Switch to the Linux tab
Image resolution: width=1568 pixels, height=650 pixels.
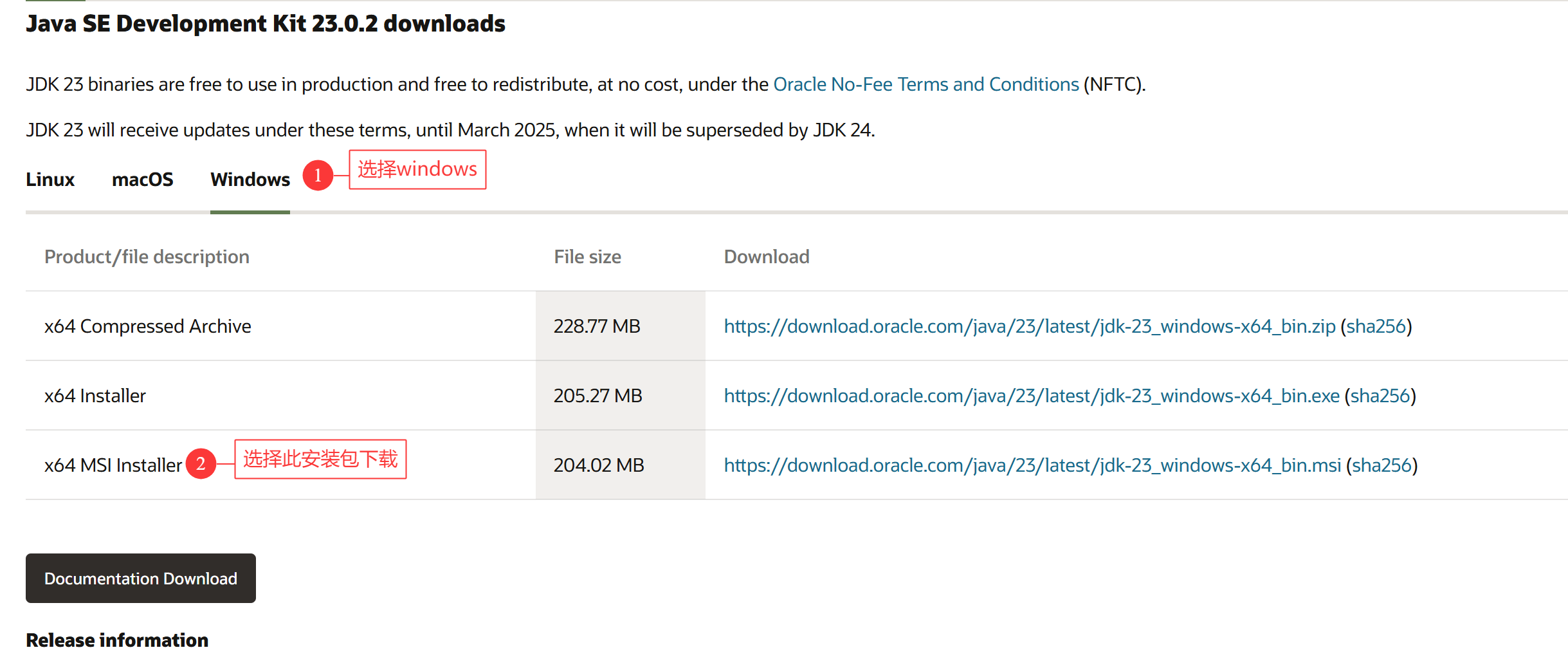(x=50, y=180)
